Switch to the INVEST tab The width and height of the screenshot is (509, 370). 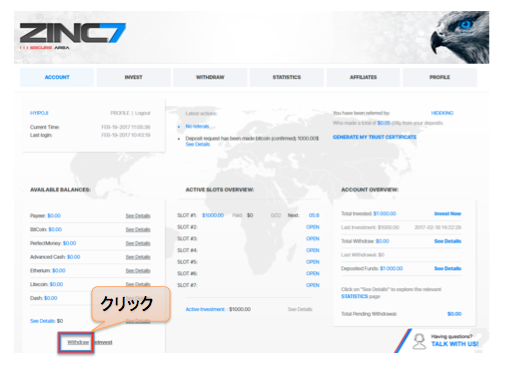pyautogui.click(x=133, y=77)
